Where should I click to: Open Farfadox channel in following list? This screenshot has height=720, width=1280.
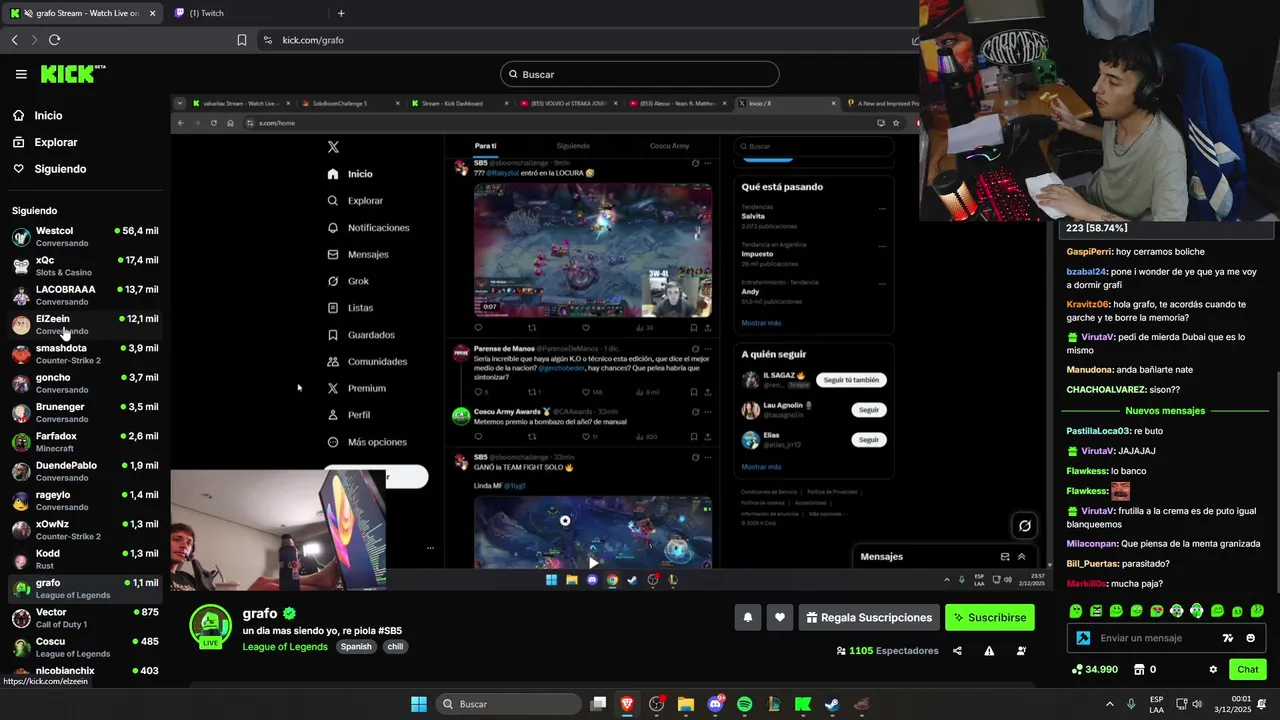pos(85,442)
